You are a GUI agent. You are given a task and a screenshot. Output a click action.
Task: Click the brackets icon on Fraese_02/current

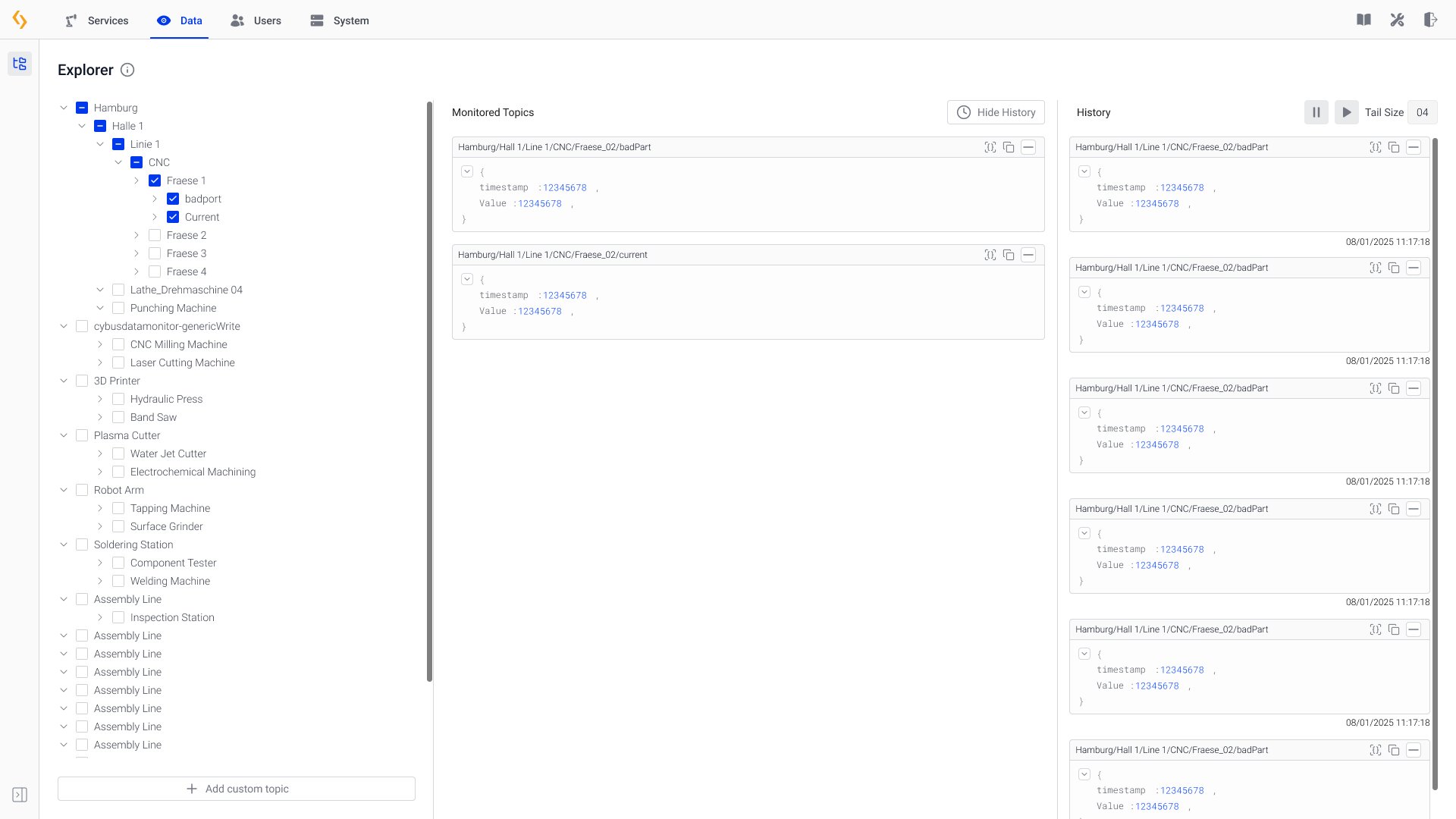[990, 255]
